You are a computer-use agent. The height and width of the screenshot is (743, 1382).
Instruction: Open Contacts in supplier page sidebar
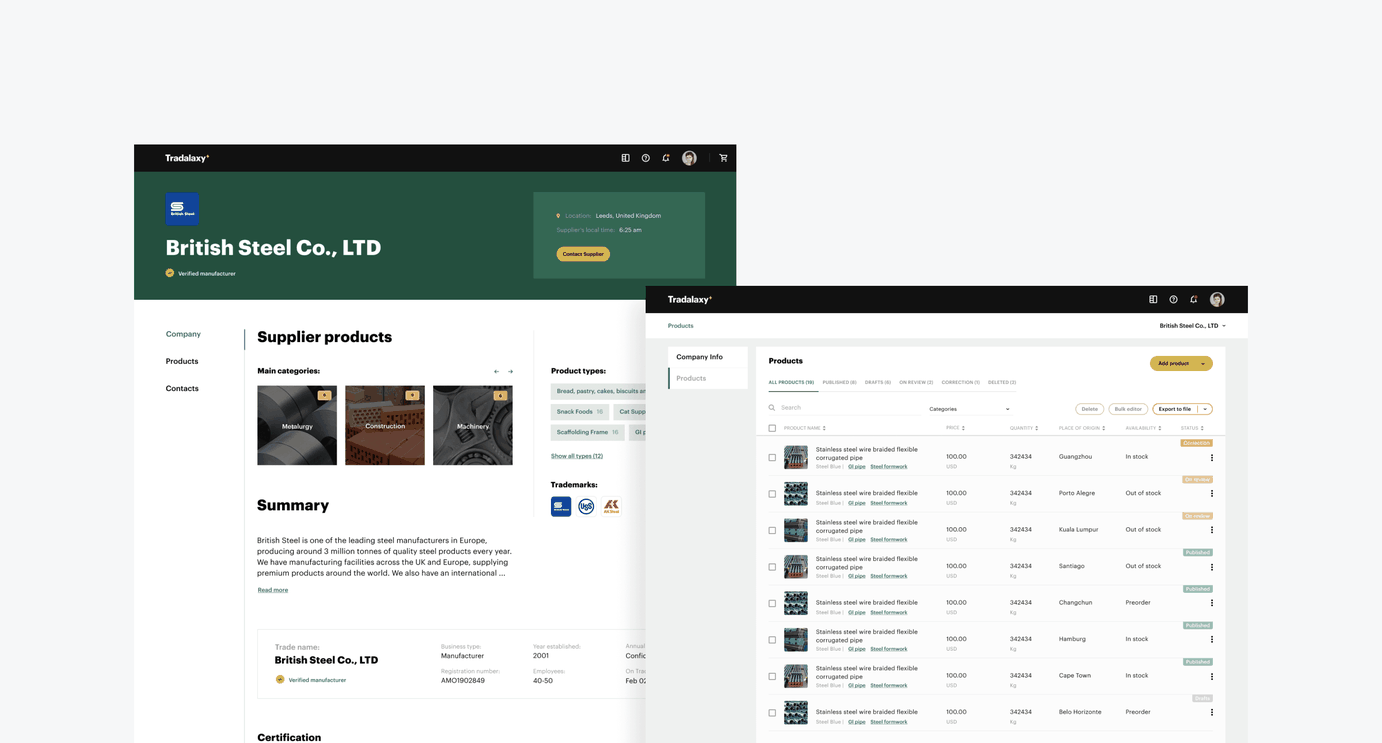182,388
